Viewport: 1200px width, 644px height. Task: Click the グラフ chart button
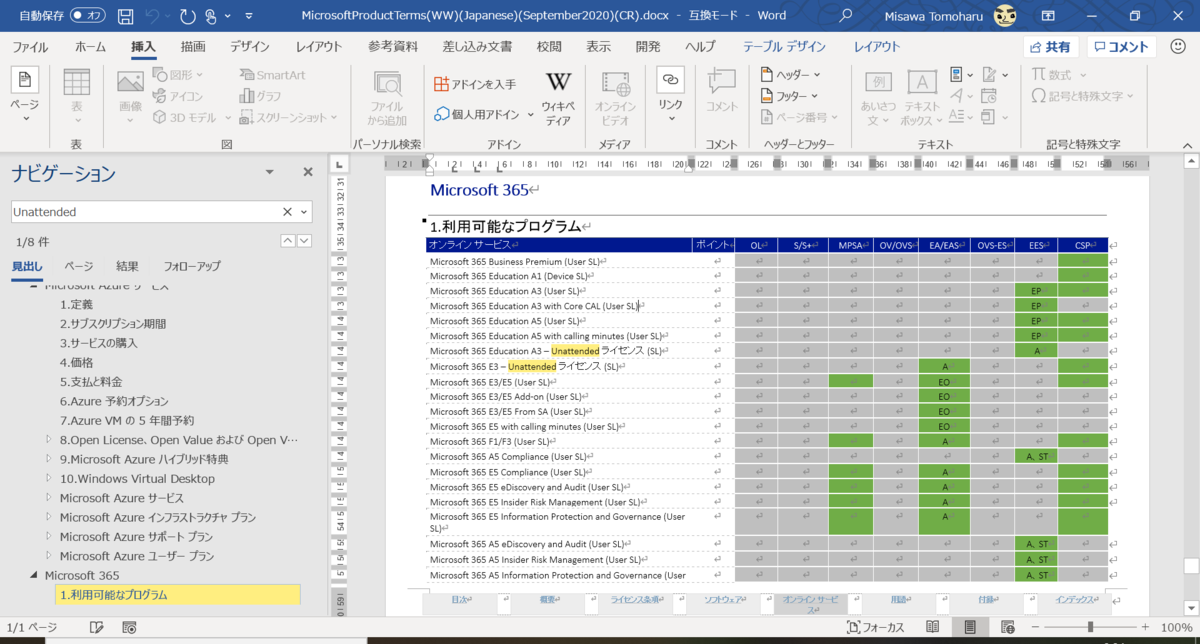pyautogui.click(x=261, y=96)
